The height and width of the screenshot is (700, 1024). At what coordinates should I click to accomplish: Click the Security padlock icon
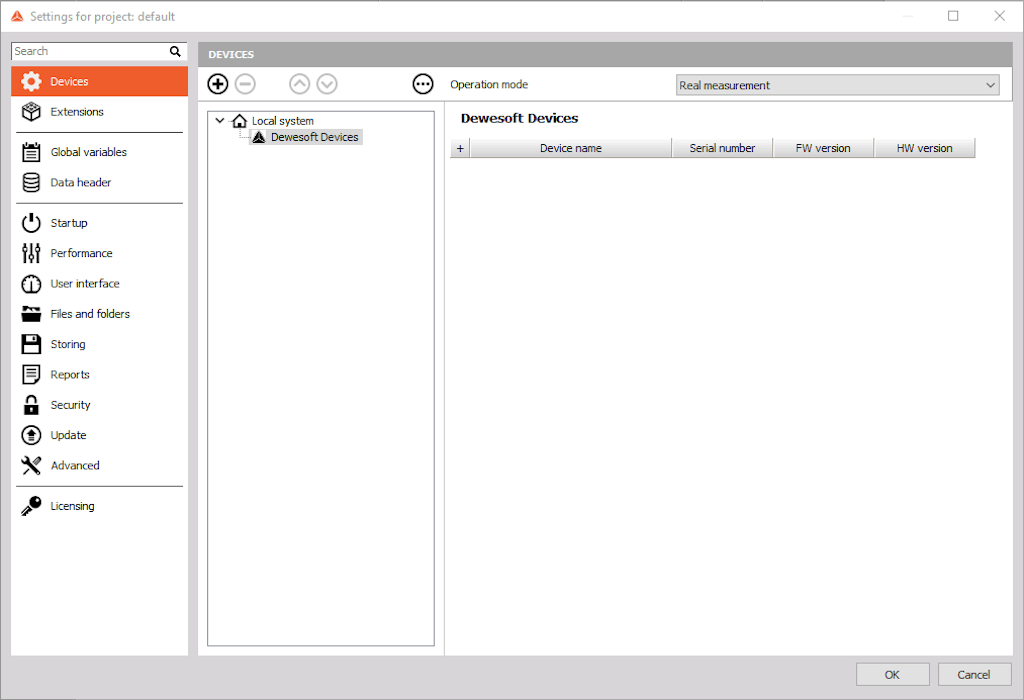click(31, 405)
